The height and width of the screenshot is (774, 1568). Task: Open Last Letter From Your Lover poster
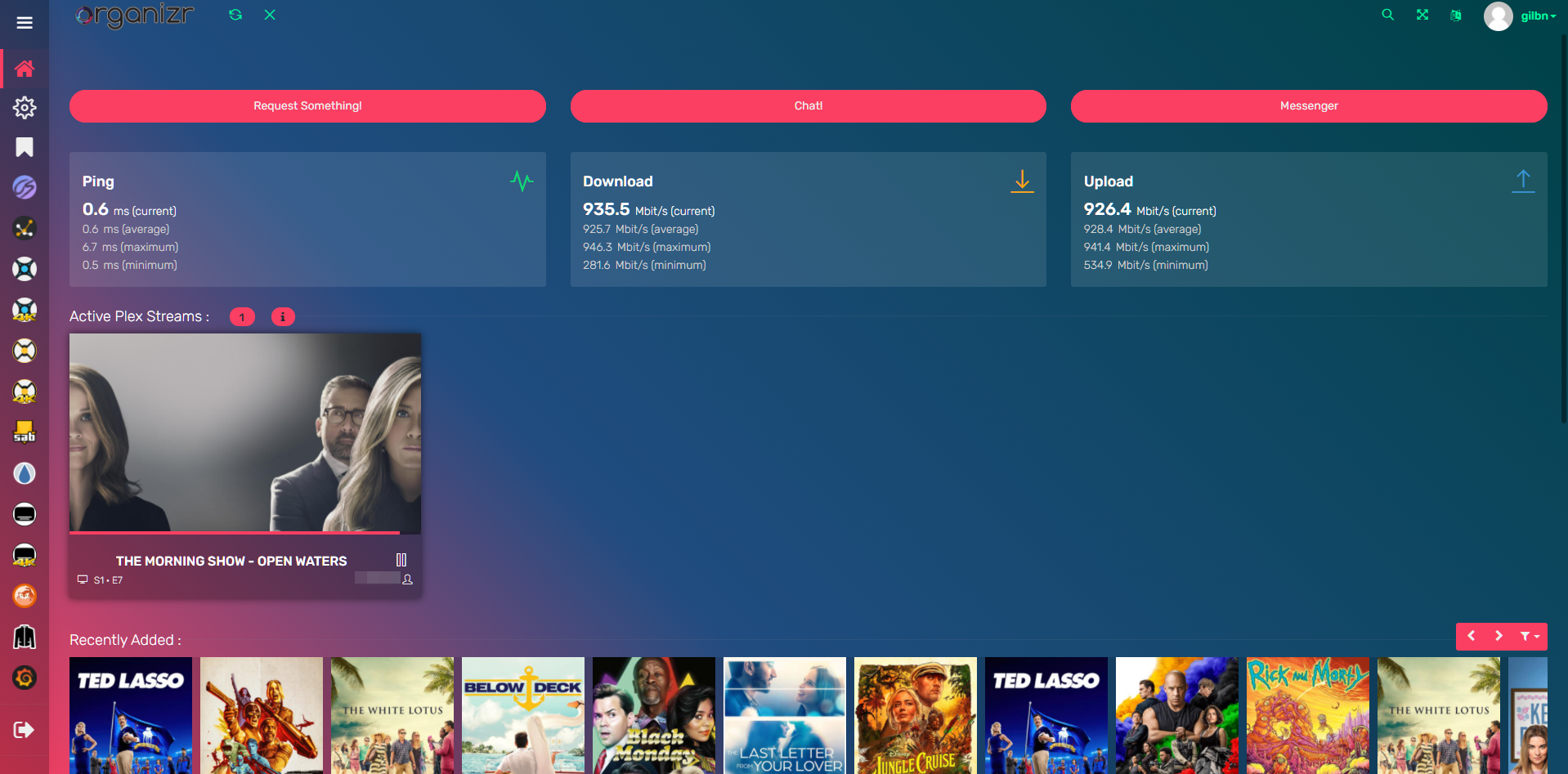[785, 715]
